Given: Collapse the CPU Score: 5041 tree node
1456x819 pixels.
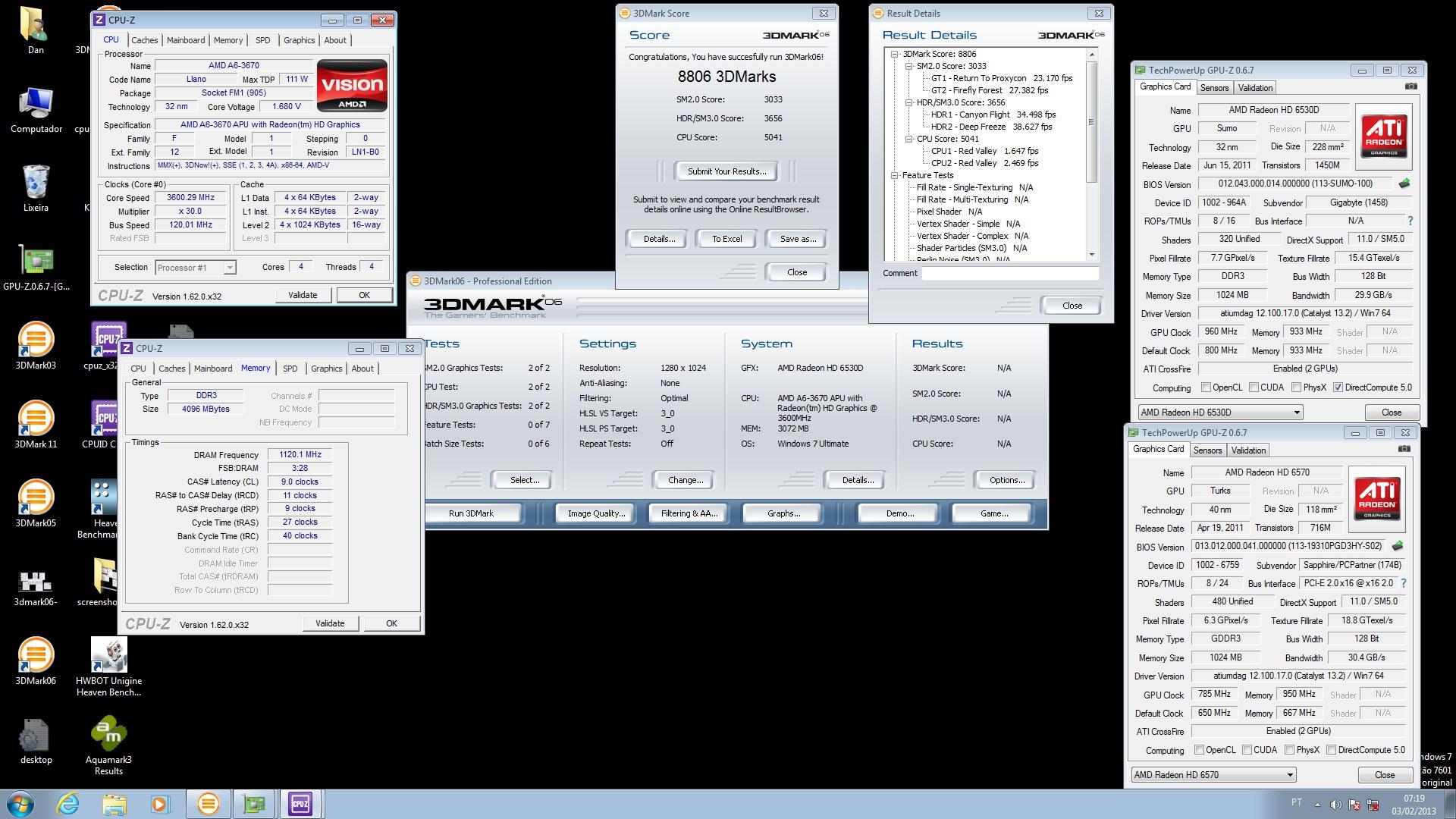Looking at the screenshot, I should (x=909, y=139).
